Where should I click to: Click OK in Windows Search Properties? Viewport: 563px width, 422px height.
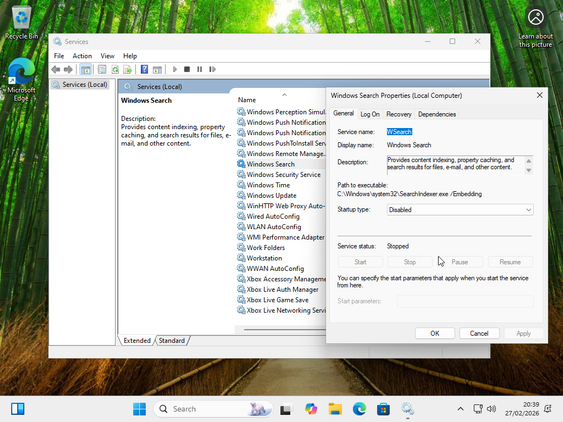(x=435, y=333)
